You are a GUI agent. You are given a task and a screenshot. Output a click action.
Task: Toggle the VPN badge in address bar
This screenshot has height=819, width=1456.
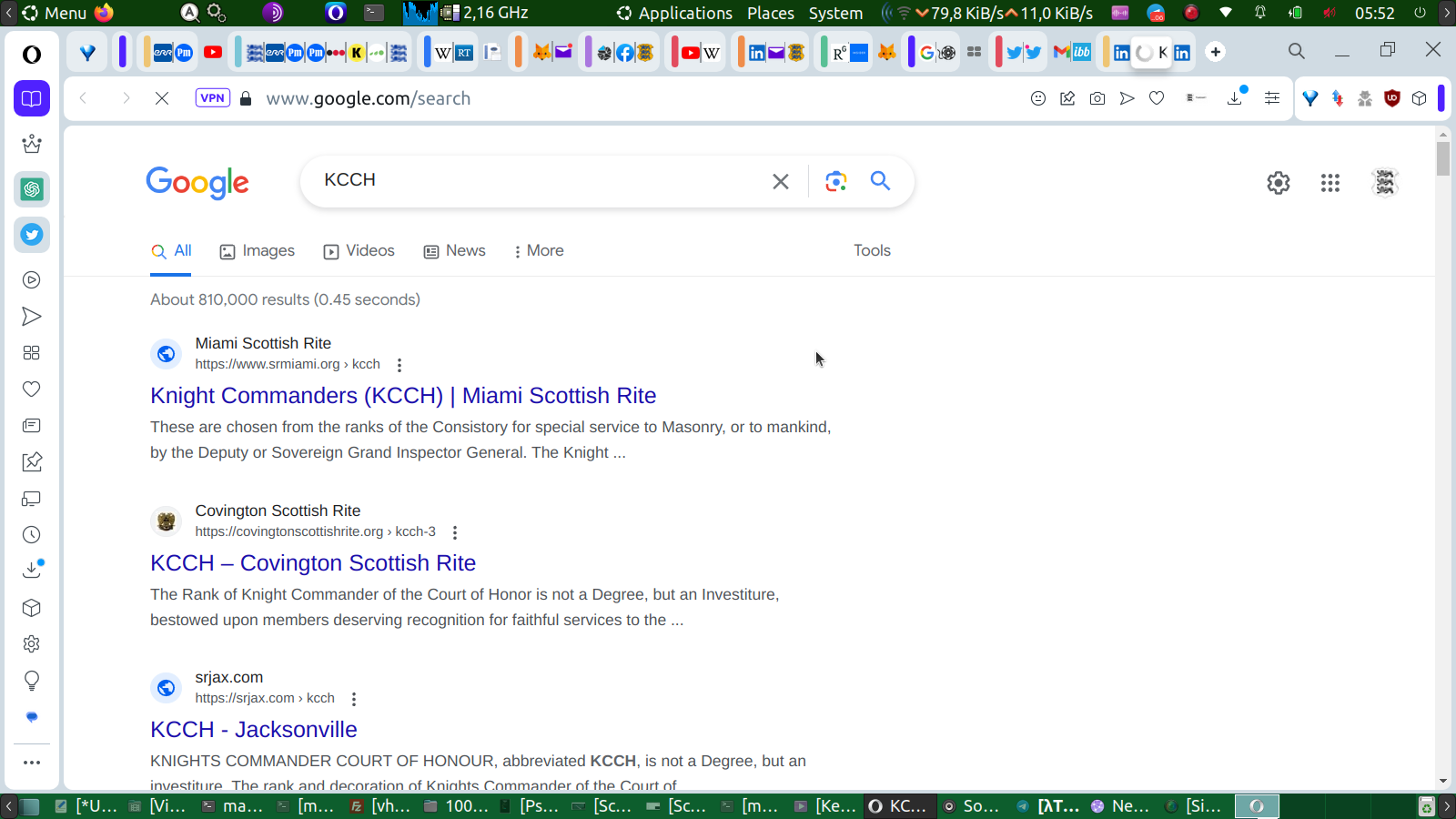click(213, 98)
